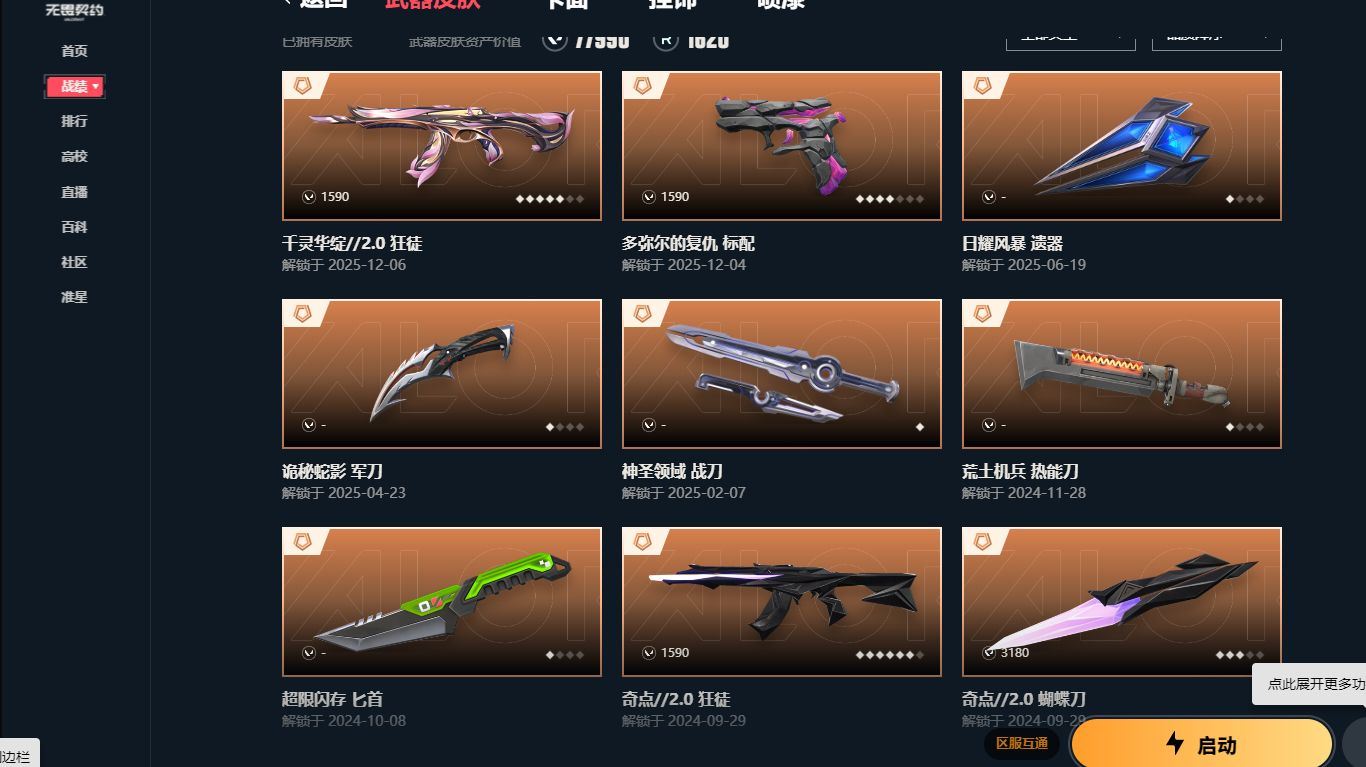Click the orange 启动 launch button
The width and height of the screenshot is (1366, 767).
(x=1202, y=744)
